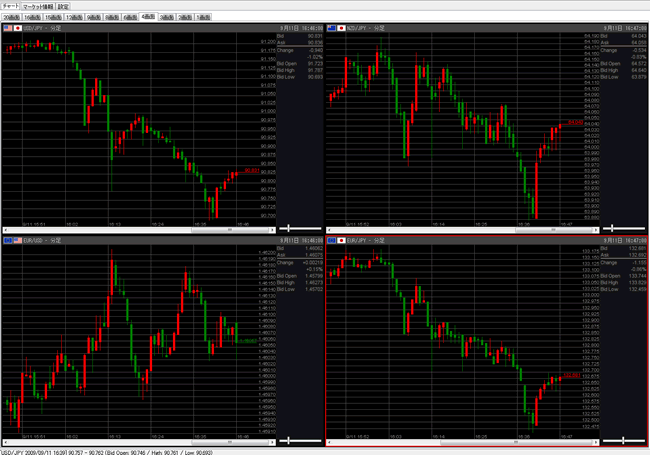Click left scroll arrow of EUR/USD chart
This screenshot has height=455, width=650.
pos(5,442)
